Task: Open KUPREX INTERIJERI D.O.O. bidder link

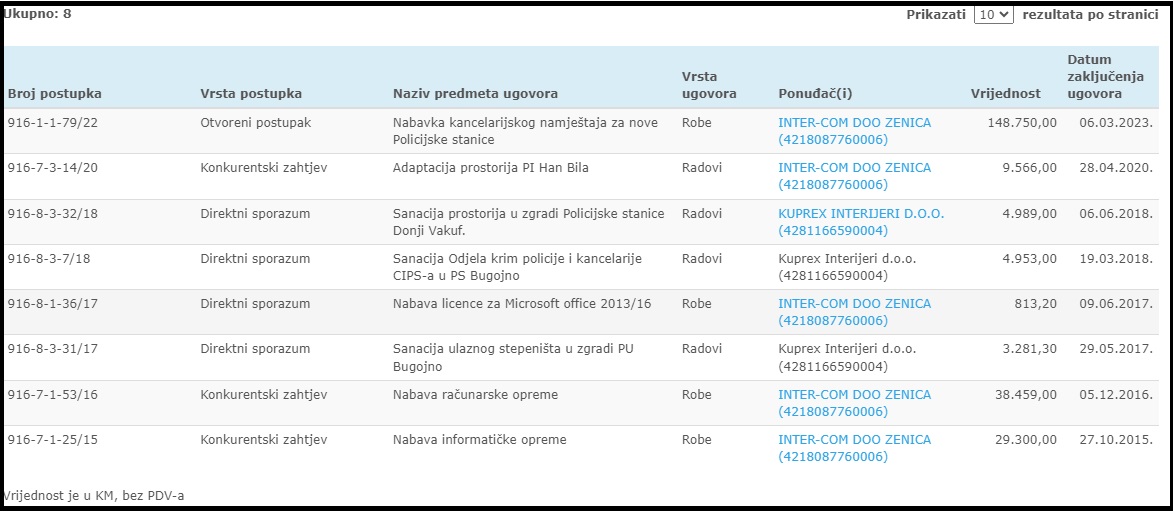Action: tap(861, 222)
